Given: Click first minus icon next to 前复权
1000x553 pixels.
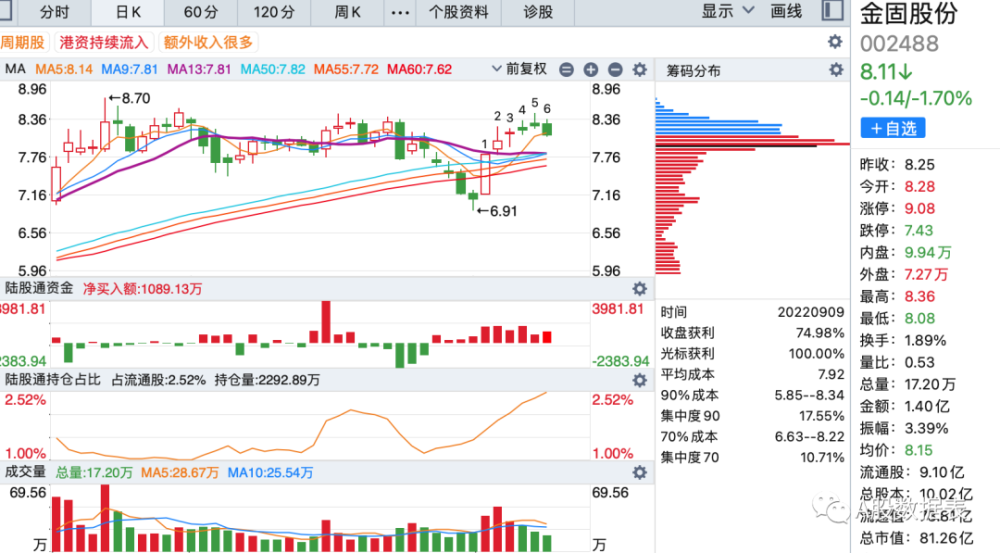Looking at the screenshot, I should [566, 70].
